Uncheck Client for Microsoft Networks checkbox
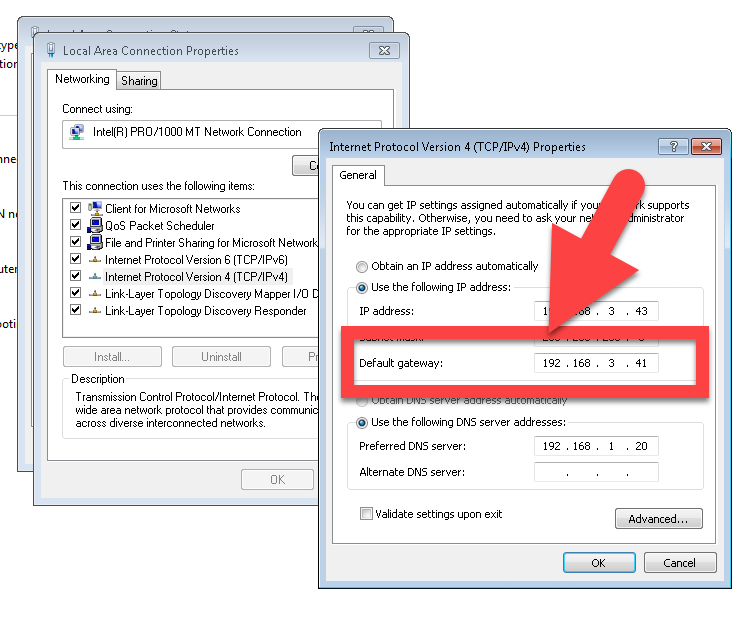Screen dimensions: 750x628 point(75,209)
